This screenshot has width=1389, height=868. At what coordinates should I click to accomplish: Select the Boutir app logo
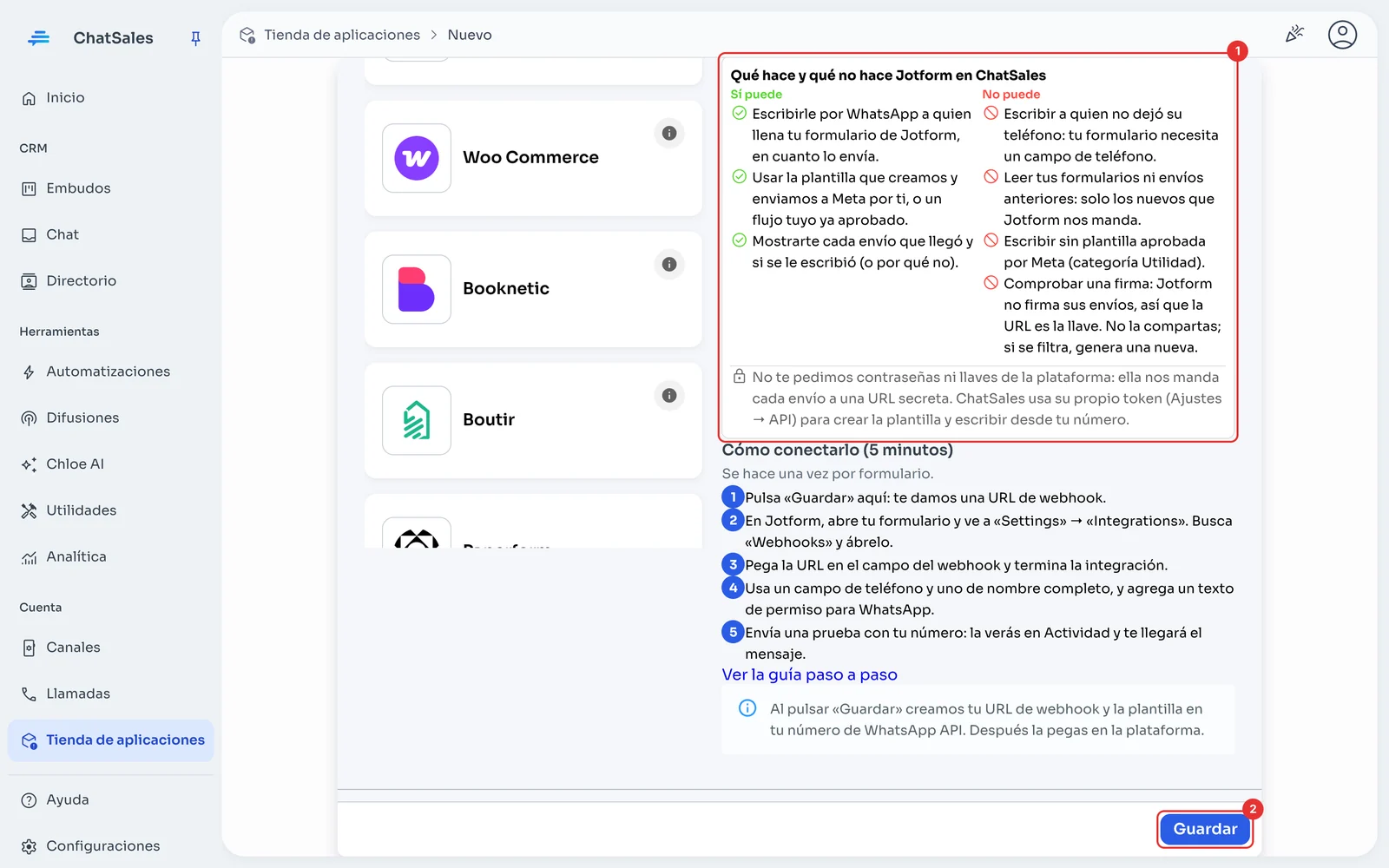pyautogui.click(x=417, y=420)
